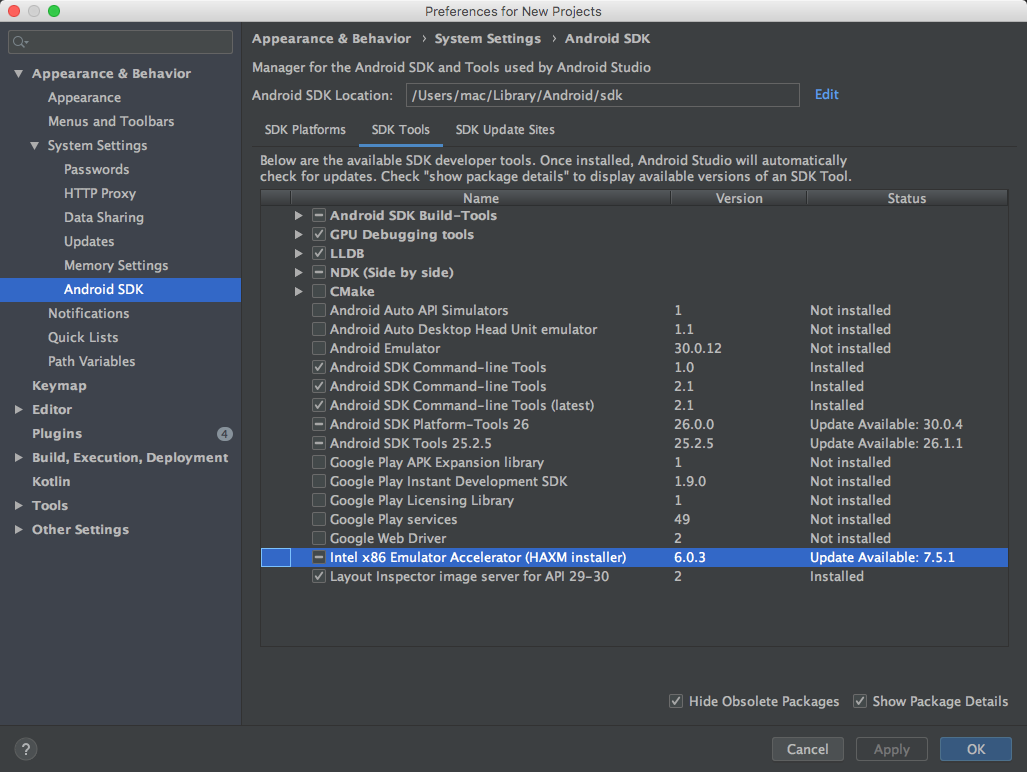1027x772 pixels.
Task: Check Google Play services checkbox
Action: [x=319, y=519]
